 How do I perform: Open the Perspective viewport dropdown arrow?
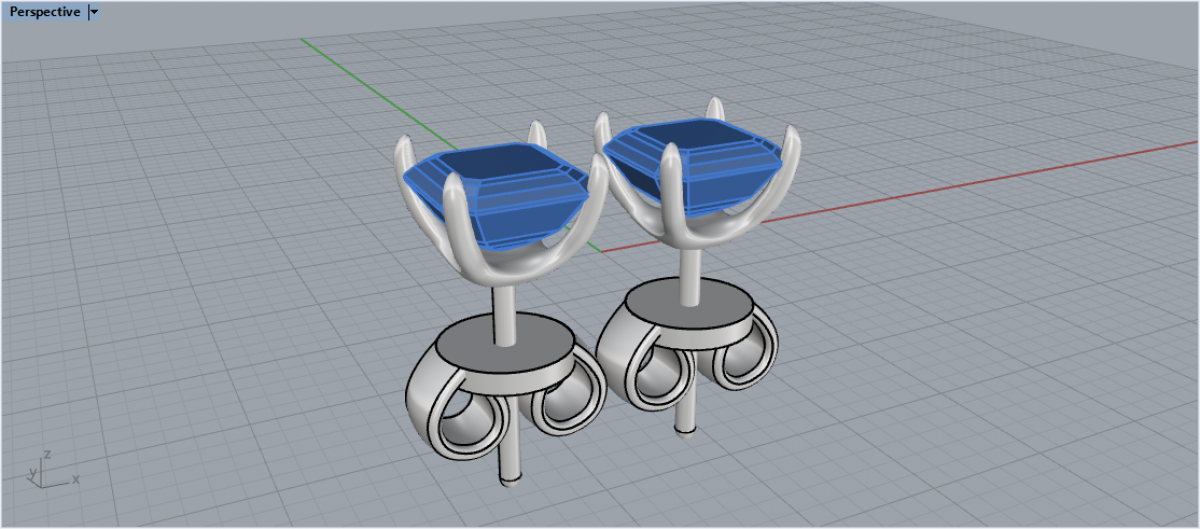(94, 12)
